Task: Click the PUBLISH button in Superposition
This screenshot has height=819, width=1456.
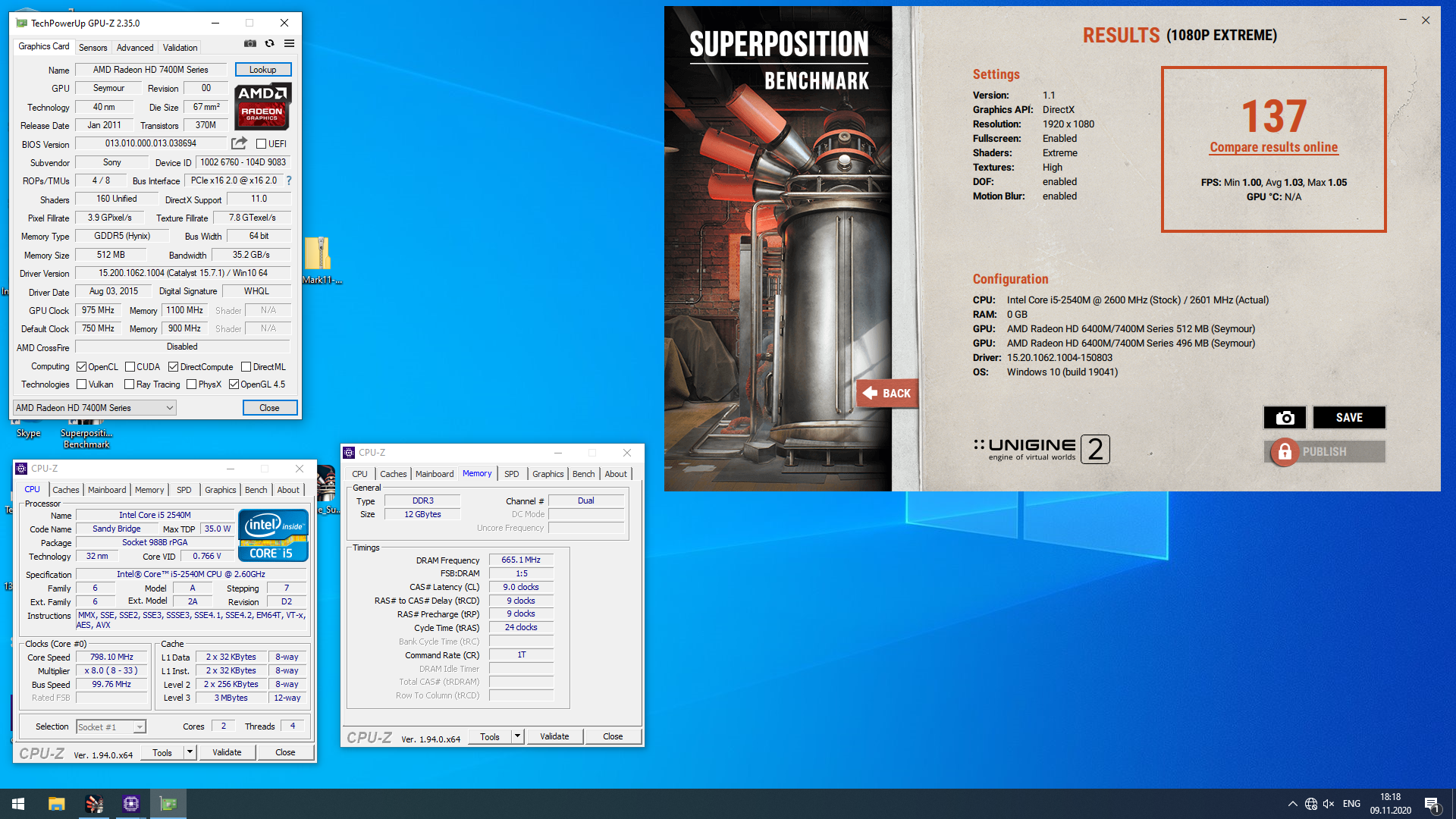Action: pos(1325,452)
